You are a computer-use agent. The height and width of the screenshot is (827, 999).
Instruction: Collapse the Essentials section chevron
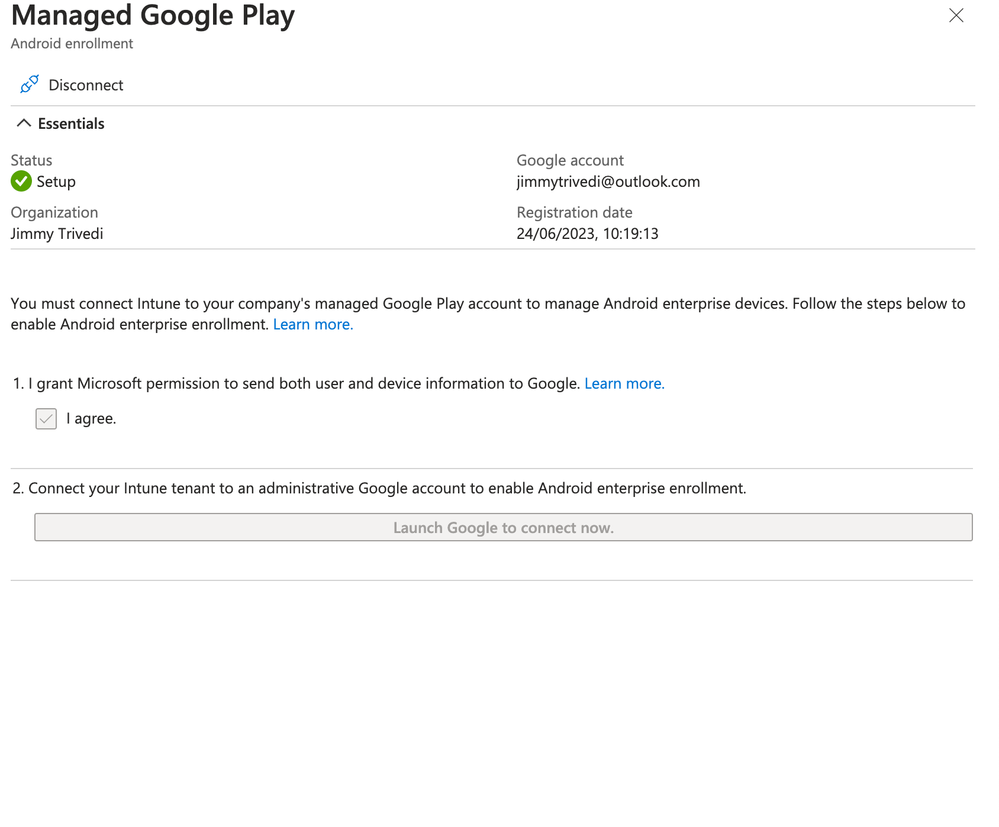point(24,124)
